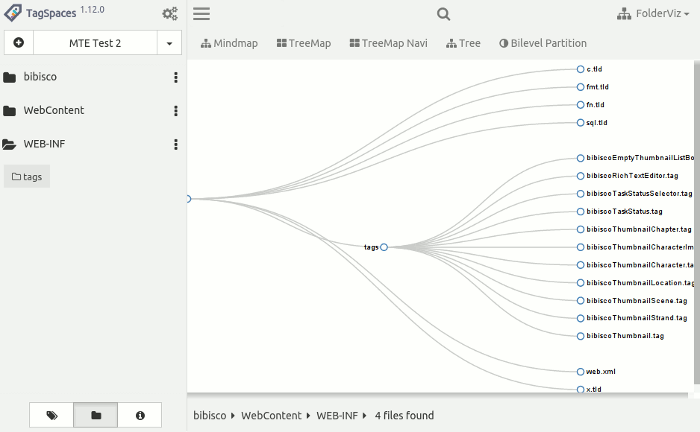Select the sql.tld node

point(592,123)
